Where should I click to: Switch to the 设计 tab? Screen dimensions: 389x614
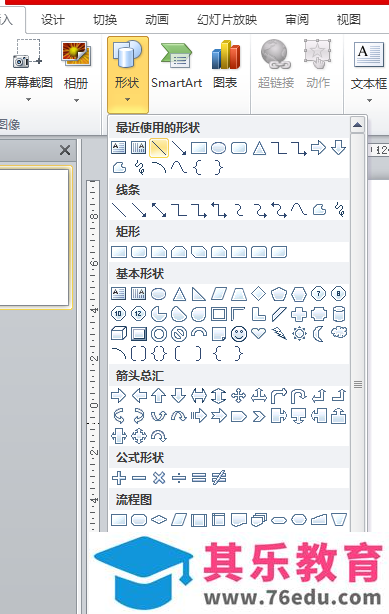click(x=52, y=20)
